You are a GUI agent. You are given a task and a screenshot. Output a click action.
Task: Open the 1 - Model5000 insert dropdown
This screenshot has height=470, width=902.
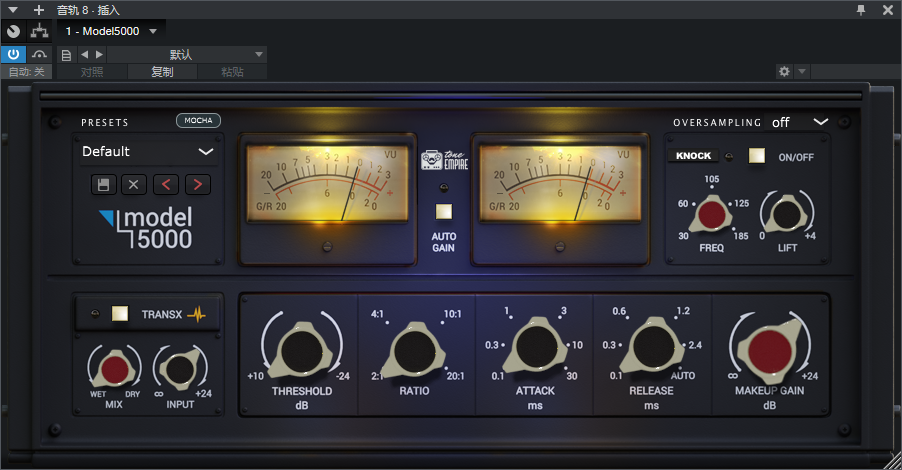111,31
